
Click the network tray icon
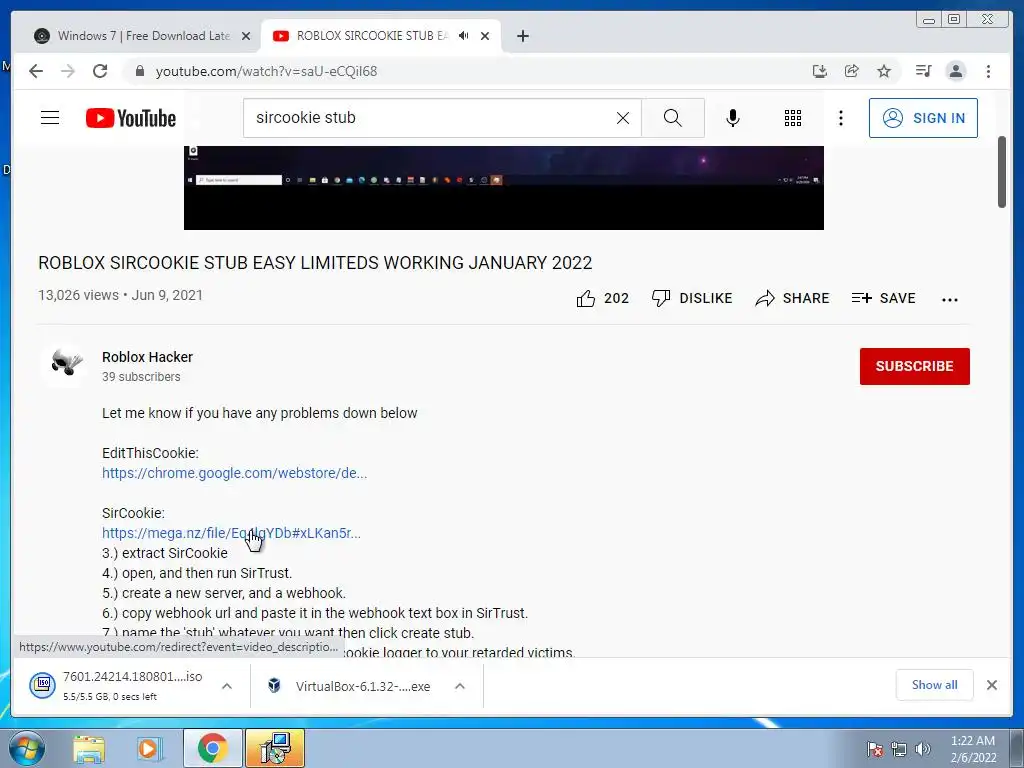(x=899, y=749)
